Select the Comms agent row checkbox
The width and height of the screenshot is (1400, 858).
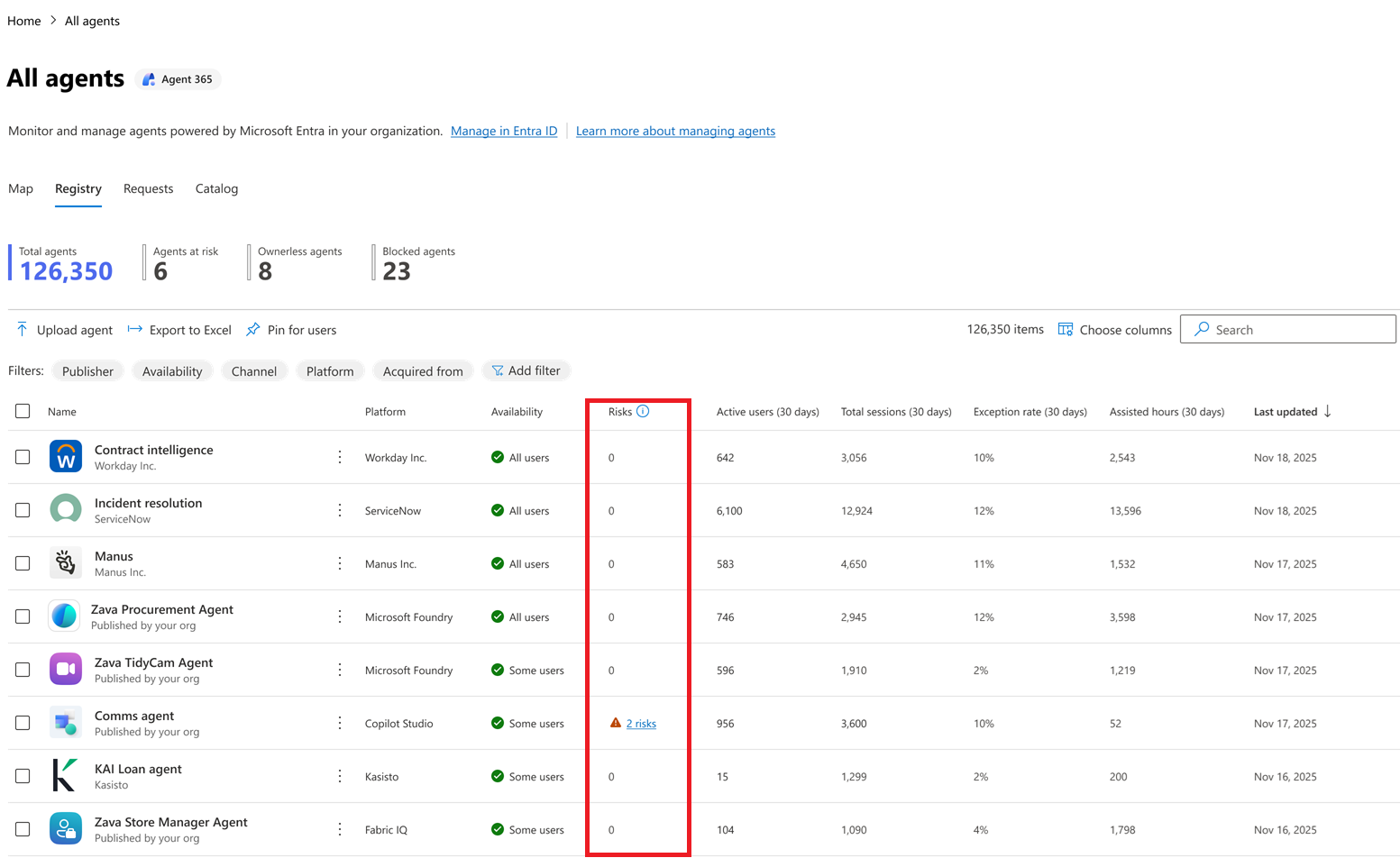click(23, 723)
